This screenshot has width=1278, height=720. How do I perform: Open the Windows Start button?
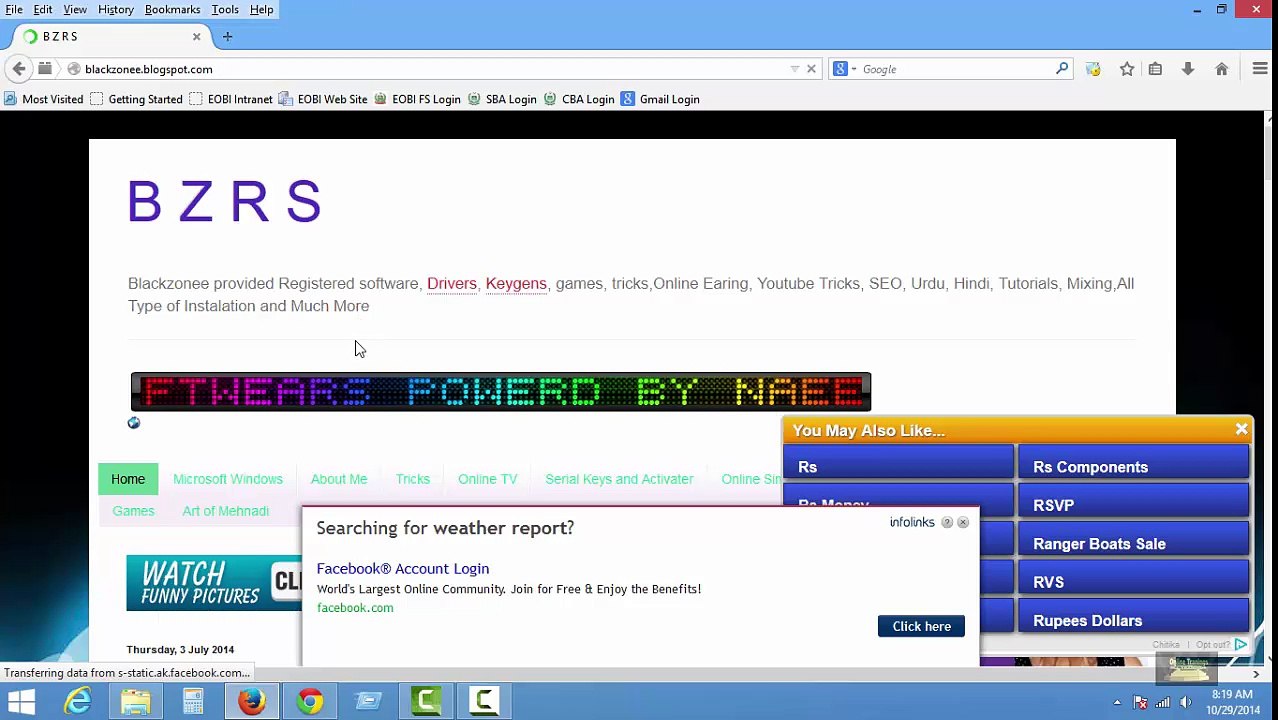(x=21, y=701)
